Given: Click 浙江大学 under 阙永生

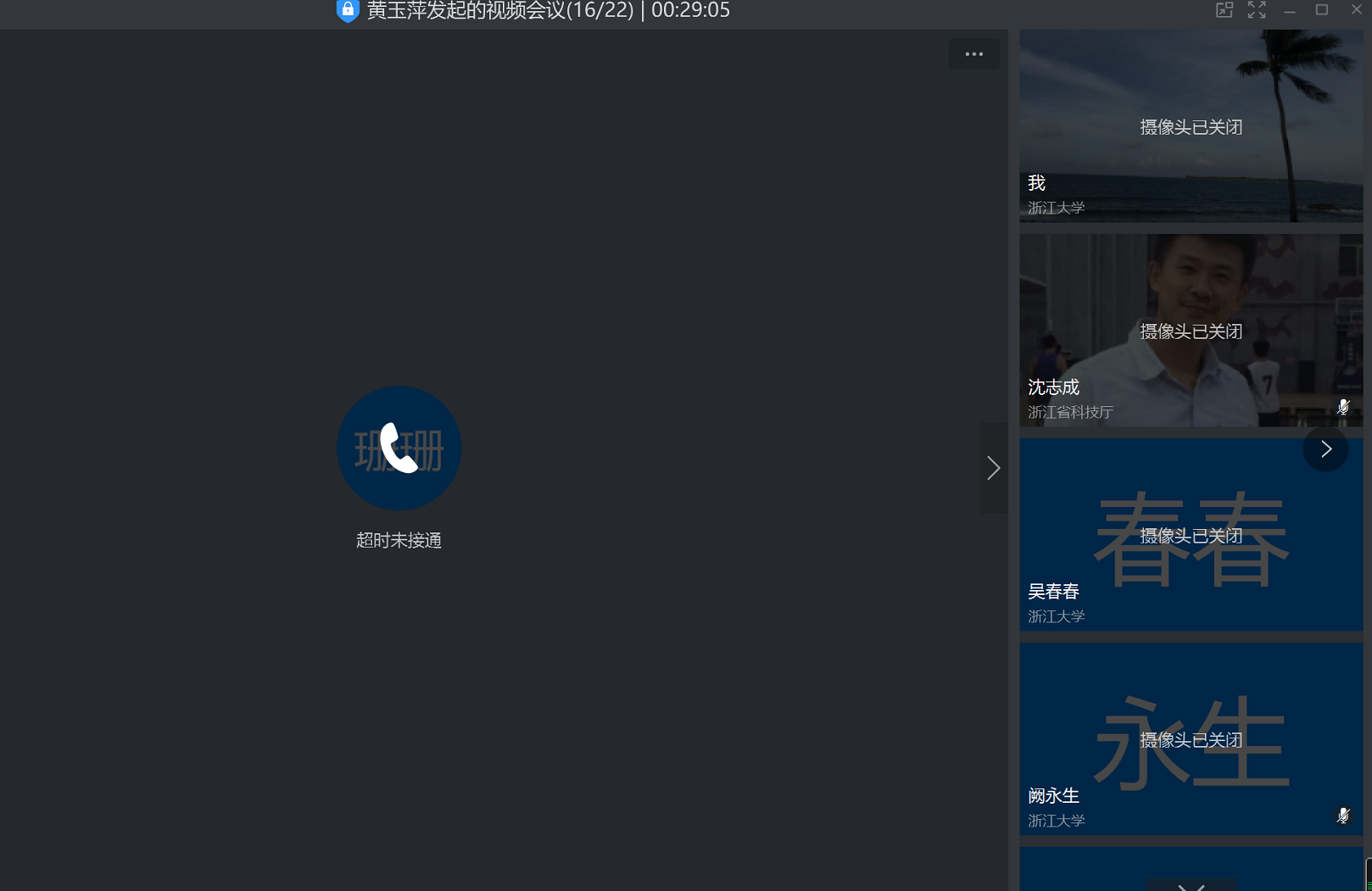Looking at the screenshot, I should (x=1057, y=821).
